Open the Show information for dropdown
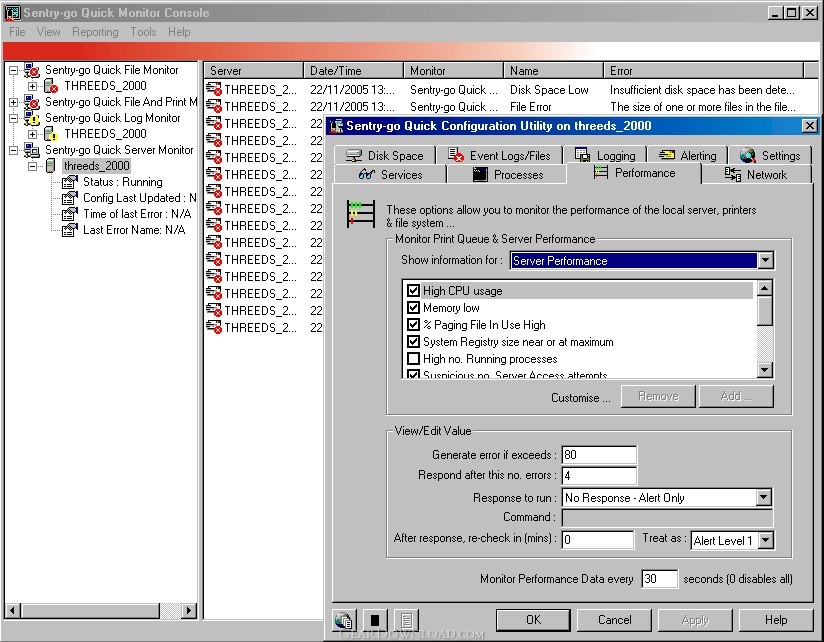 pyautogui.click(x=765, y=260)
